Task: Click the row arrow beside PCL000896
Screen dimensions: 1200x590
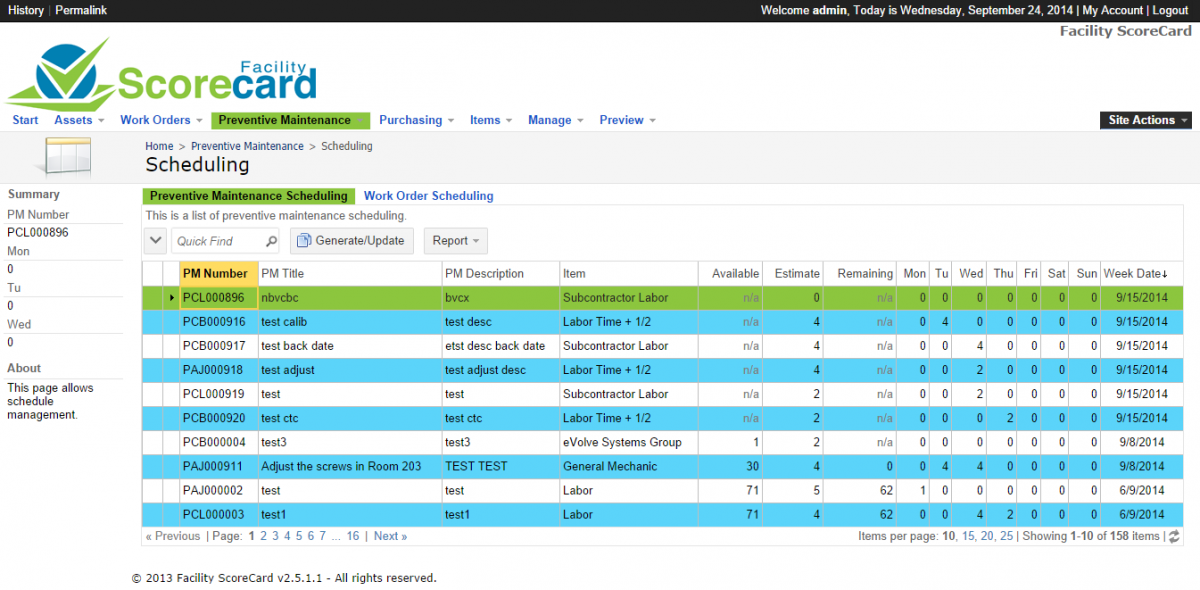Action: tap(171, 298)
